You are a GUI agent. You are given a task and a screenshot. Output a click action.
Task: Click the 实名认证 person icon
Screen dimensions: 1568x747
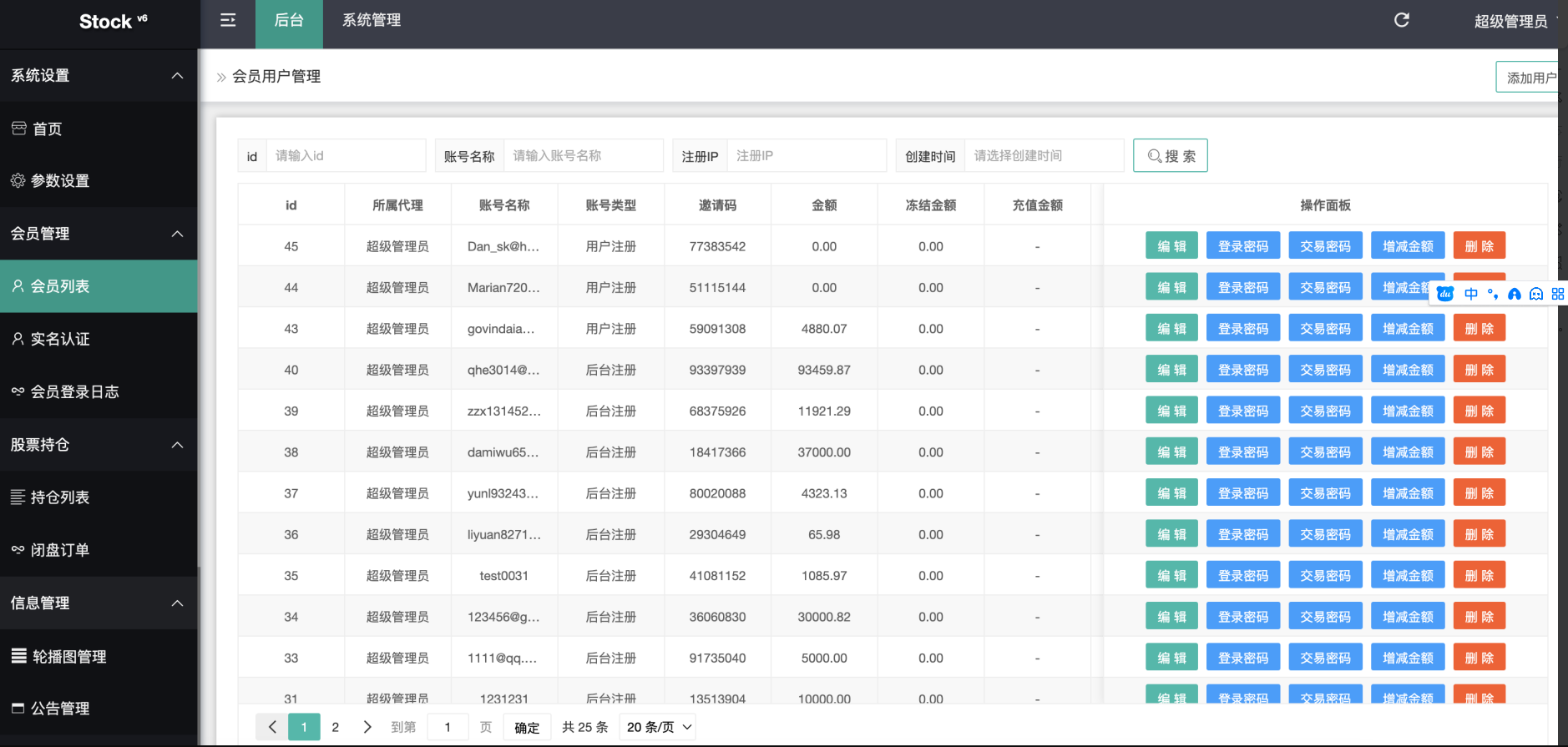tap(18, 338)
